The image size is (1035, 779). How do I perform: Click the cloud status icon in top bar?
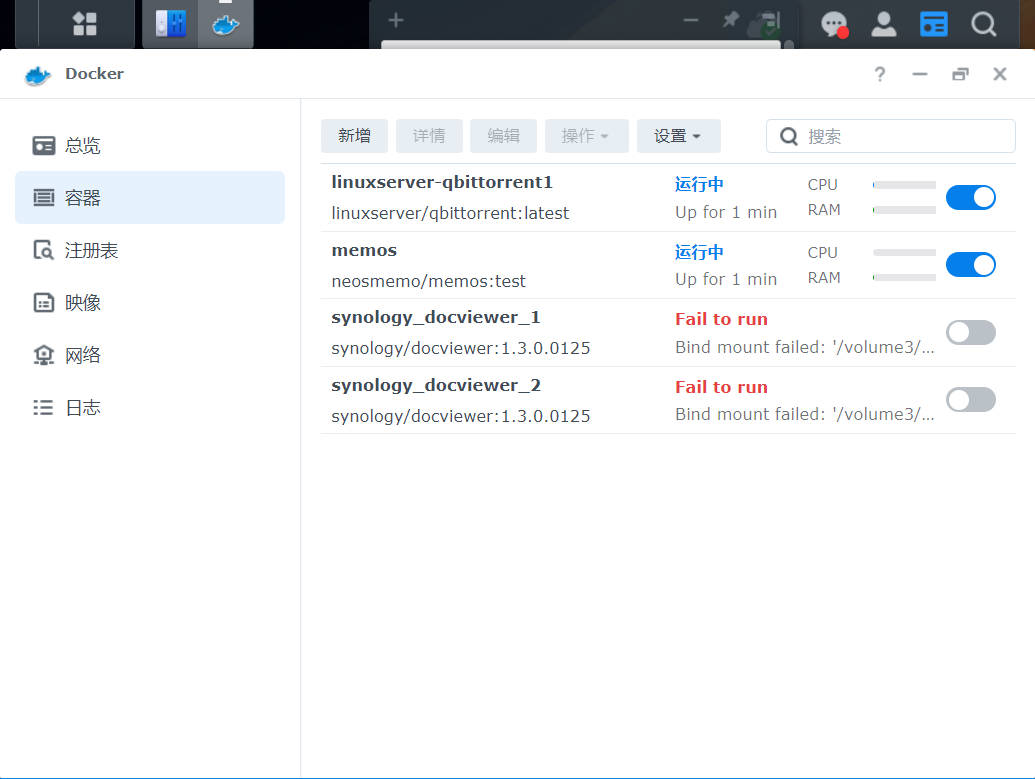(764, 24)
